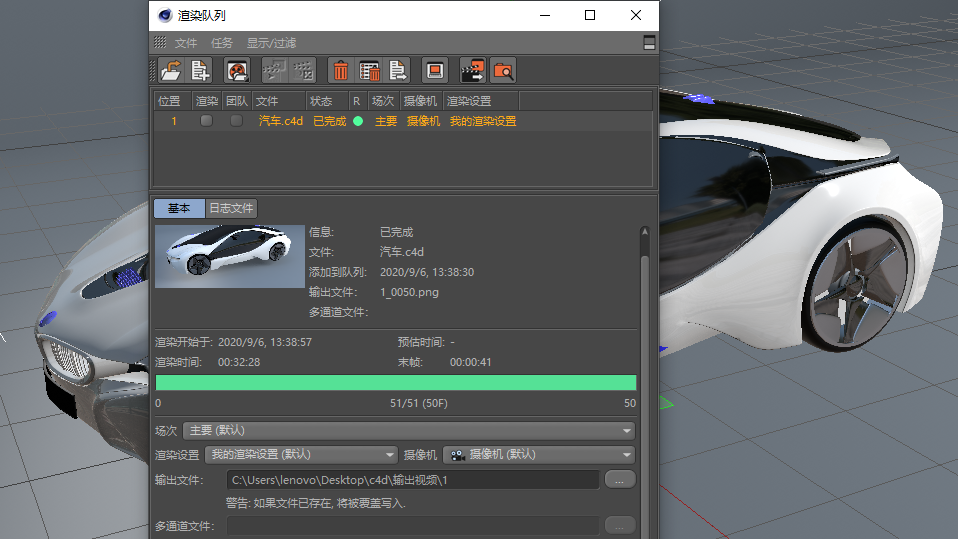
Task: Click the car render preview thumbnail
Action: (x=230, y=257)
